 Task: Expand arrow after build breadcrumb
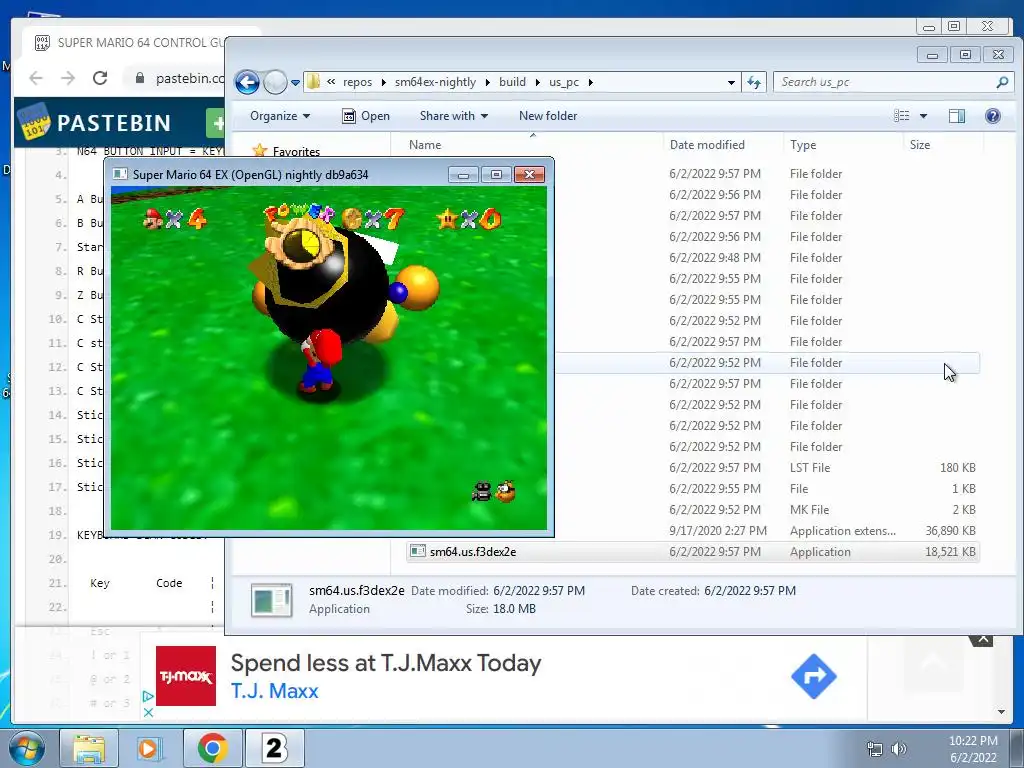click(537, 82)
